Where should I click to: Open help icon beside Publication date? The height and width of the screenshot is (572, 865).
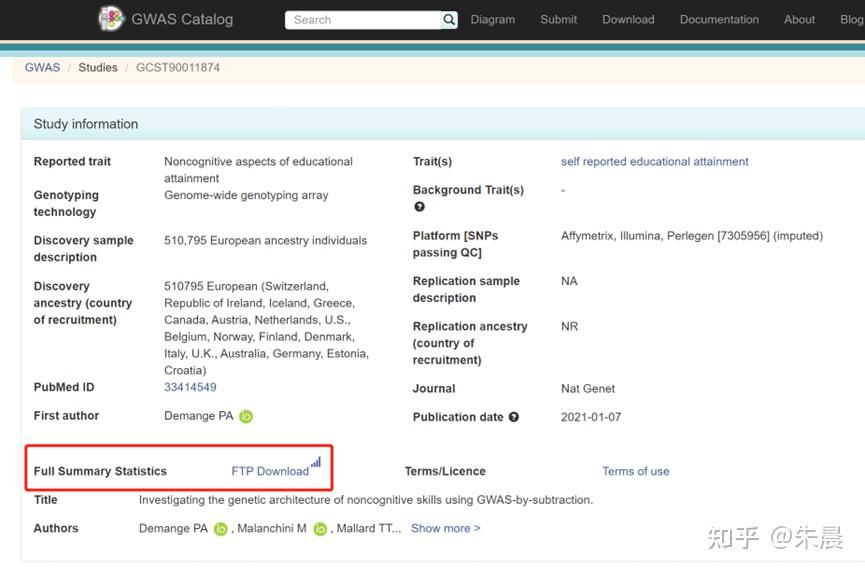[514, 417]
